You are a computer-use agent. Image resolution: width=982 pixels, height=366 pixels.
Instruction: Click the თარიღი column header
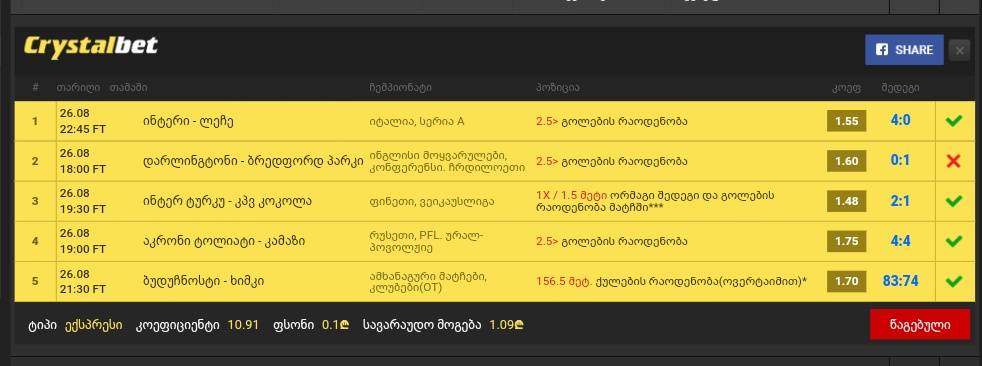coord(78,88)
